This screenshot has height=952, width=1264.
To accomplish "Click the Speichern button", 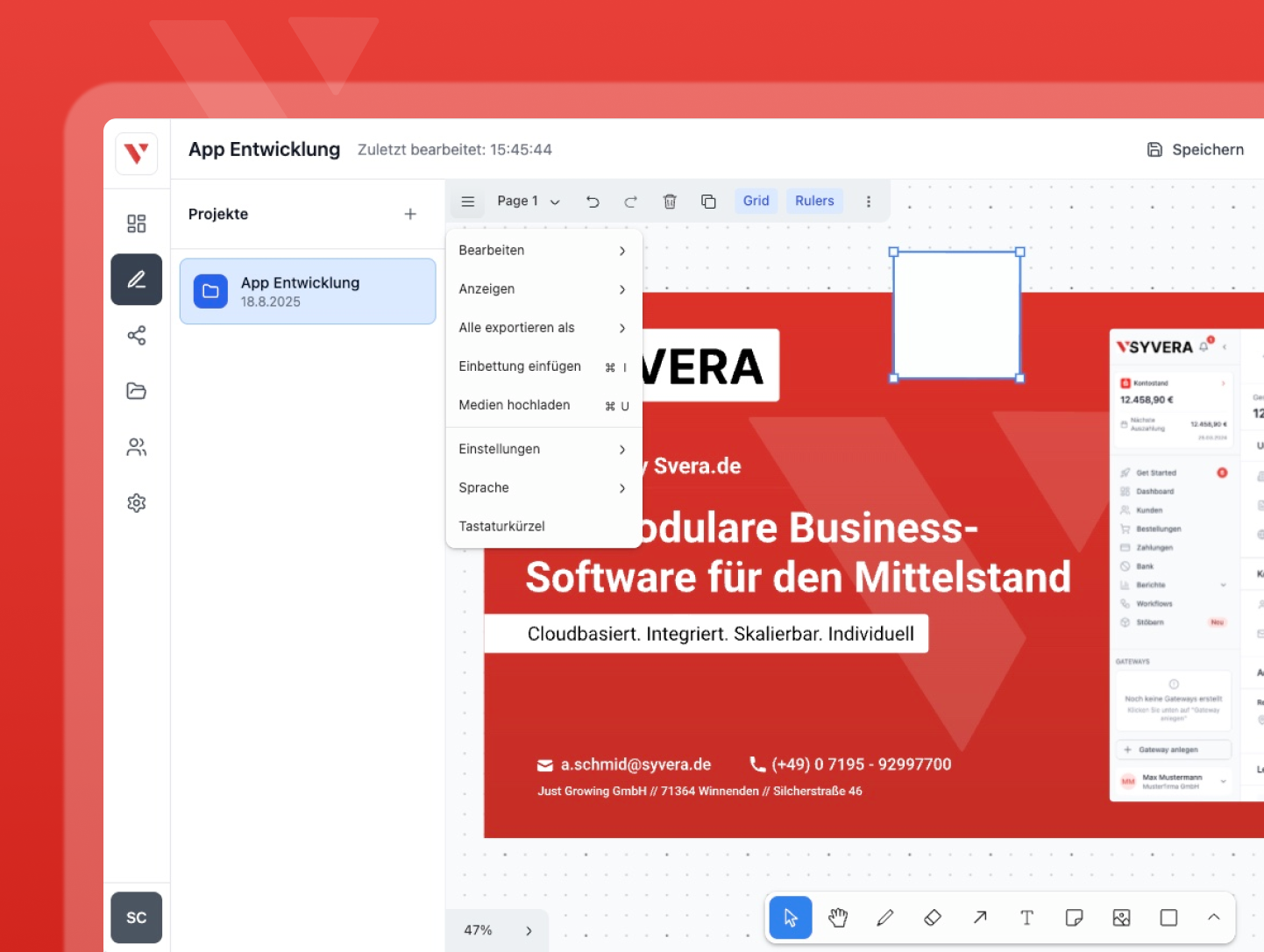I will tap(1196, 150).
